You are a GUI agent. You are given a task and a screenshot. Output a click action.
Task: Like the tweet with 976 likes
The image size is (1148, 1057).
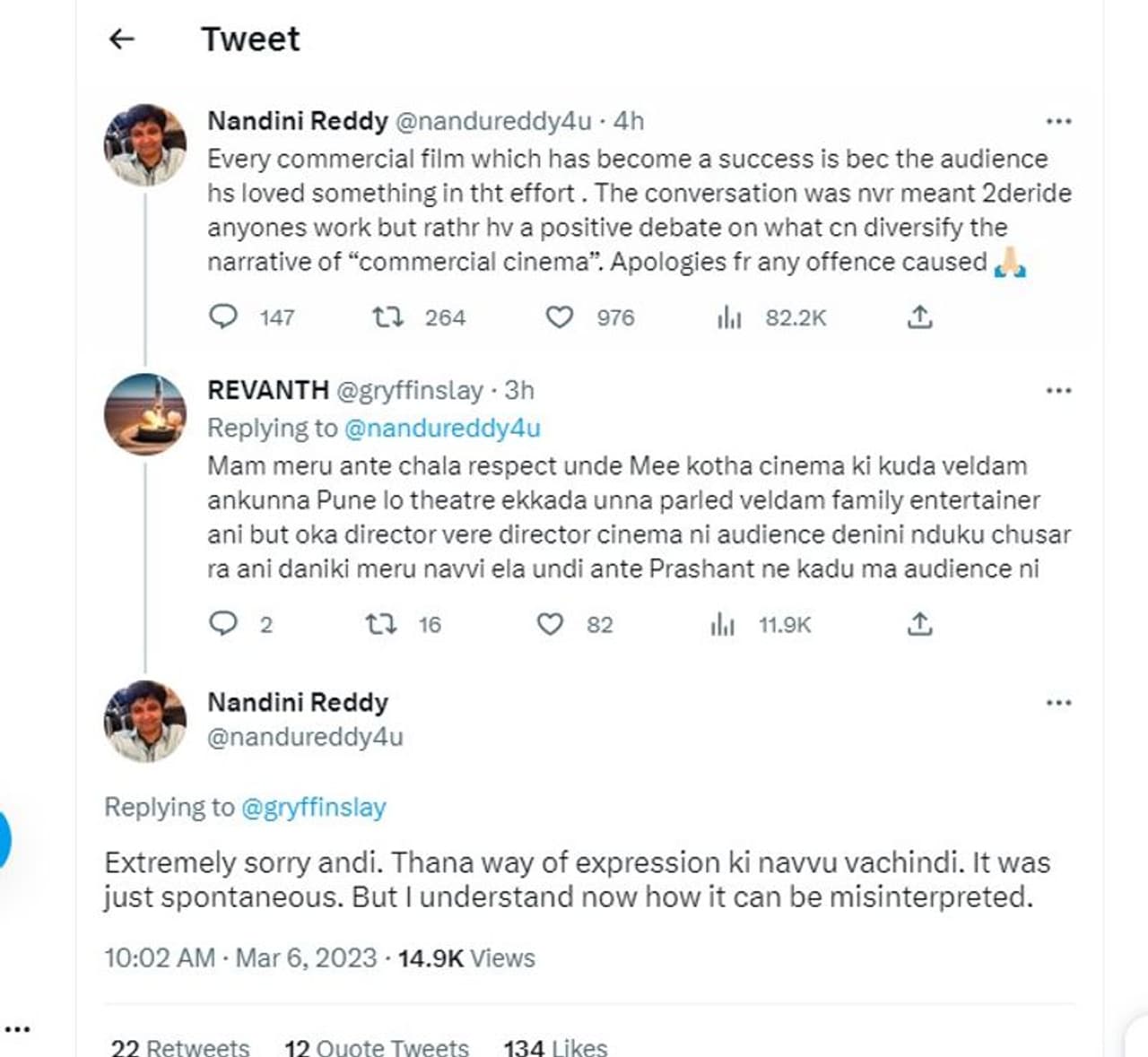pos(560,317)
